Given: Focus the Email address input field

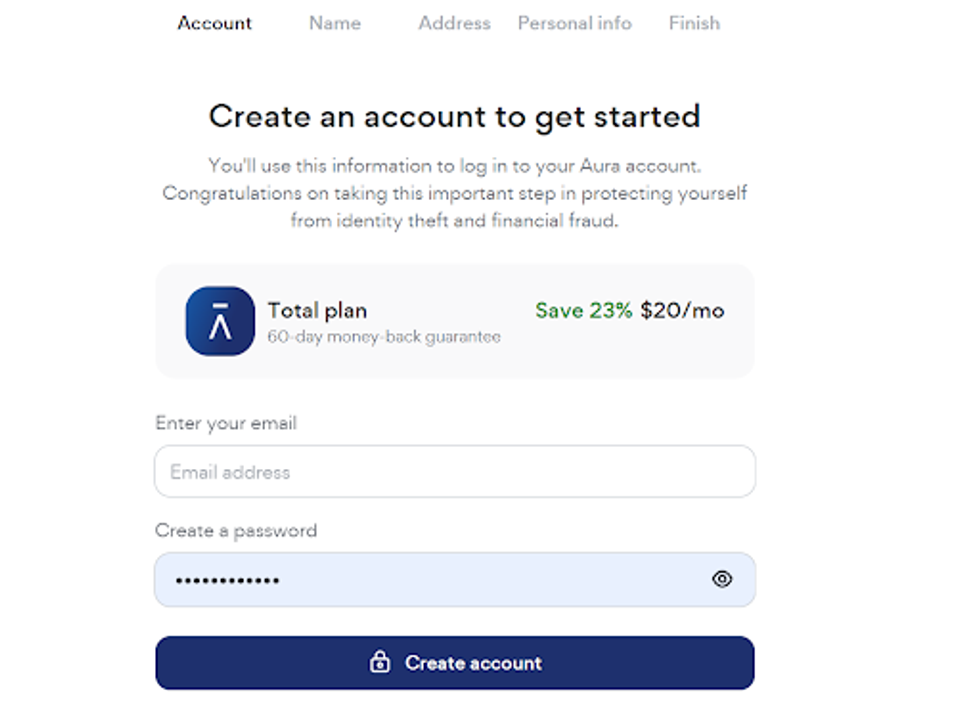Looking at the screenshot, I should pyautogui.click(x=454, y=472).
